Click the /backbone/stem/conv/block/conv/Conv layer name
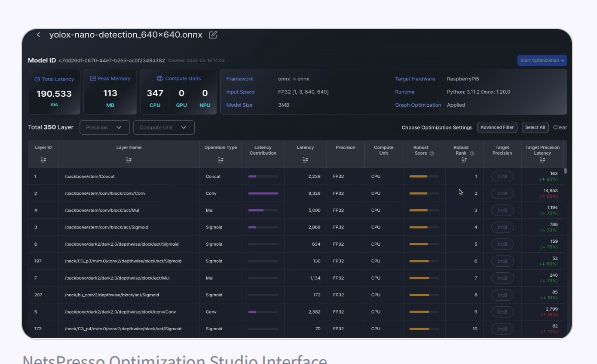This screenshot has width=597, height=364. [x=105, y=193]
